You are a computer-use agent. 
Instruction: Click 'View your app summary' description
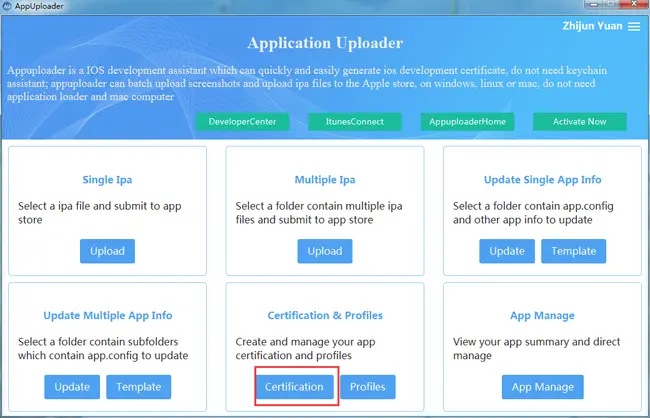[x=536, y=348]
